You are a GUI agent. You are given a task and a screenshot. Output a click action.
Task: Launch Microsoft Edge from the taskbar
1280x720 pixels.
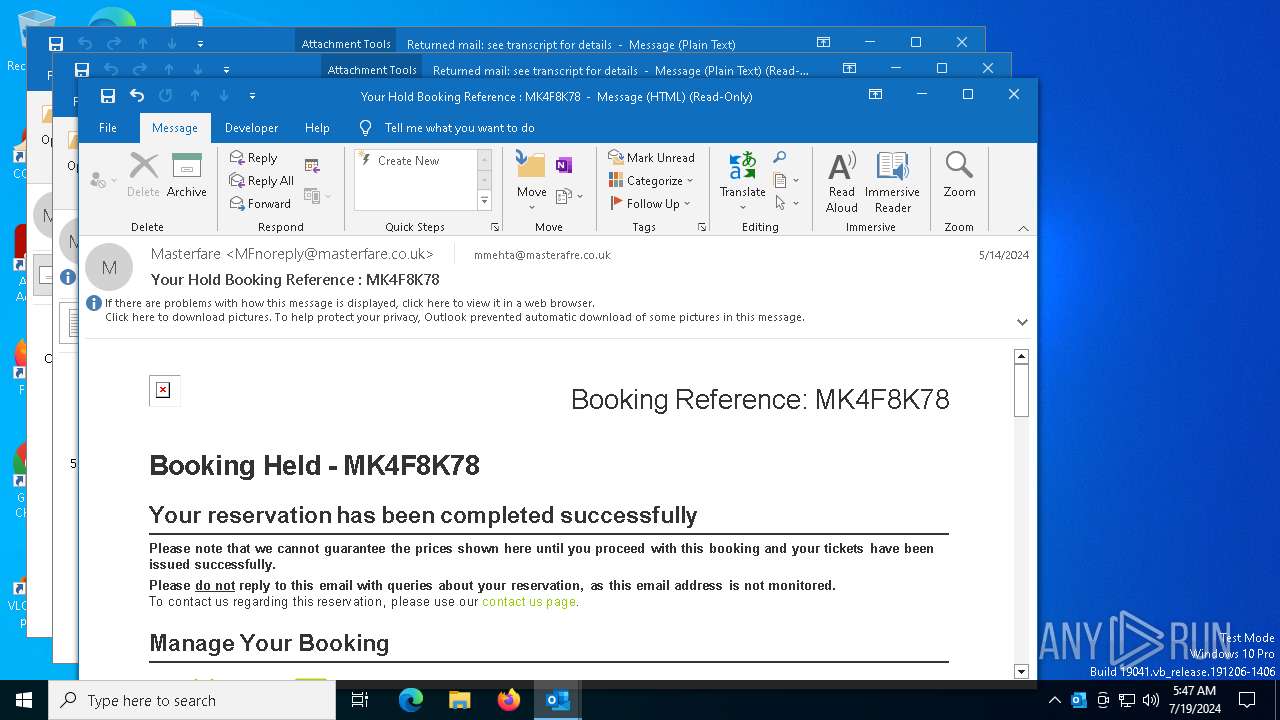pos(411,700)
